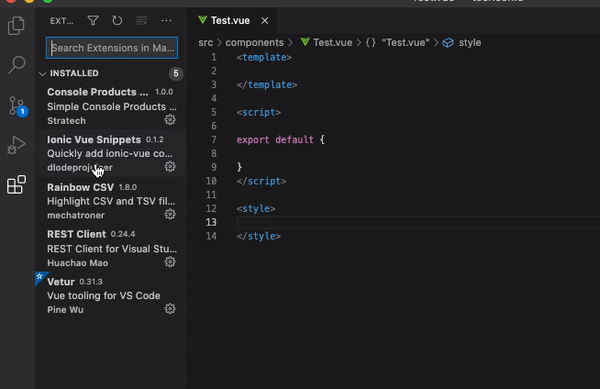Select the Rainbow CSV extension

coord(111,200)
